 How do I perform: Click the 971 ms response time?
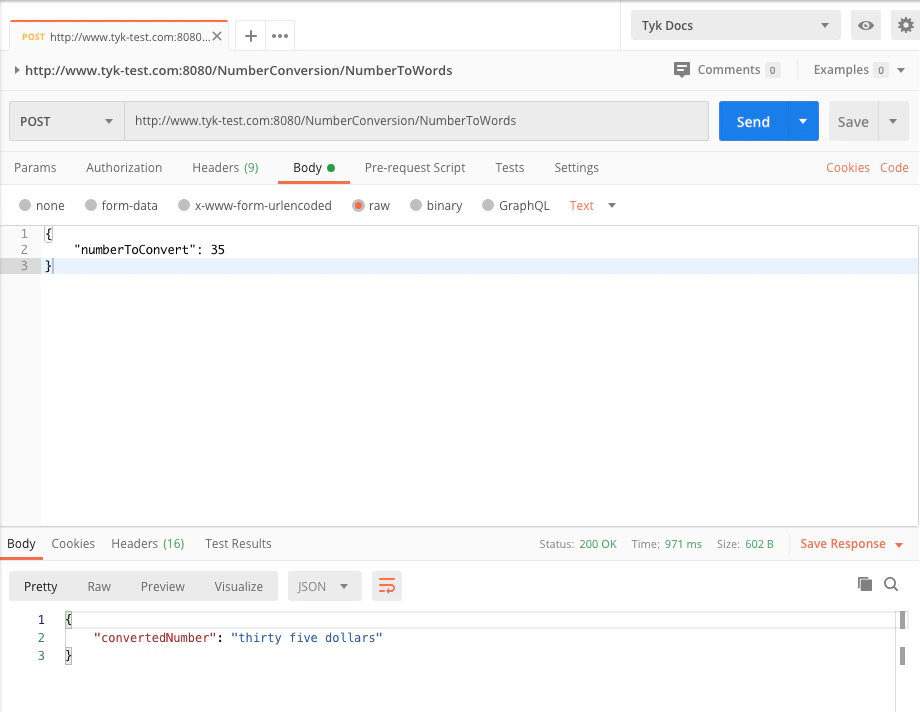click(x=683, y=544)
